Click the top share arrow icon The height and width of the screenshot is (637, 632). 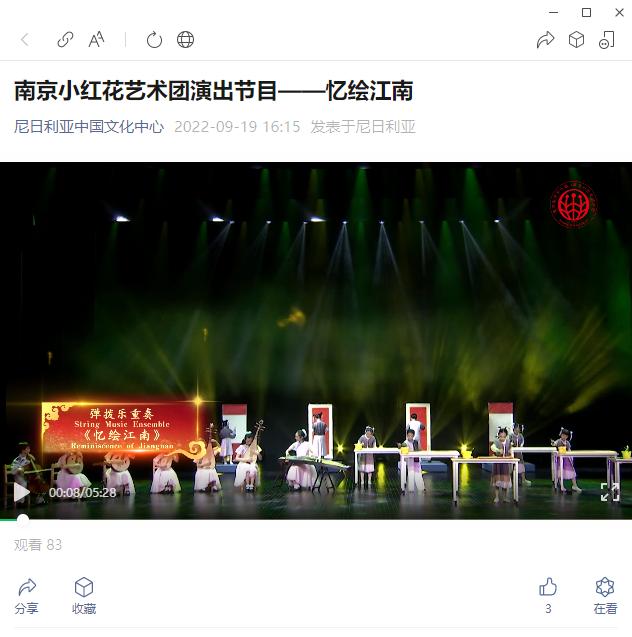point(545,40)
